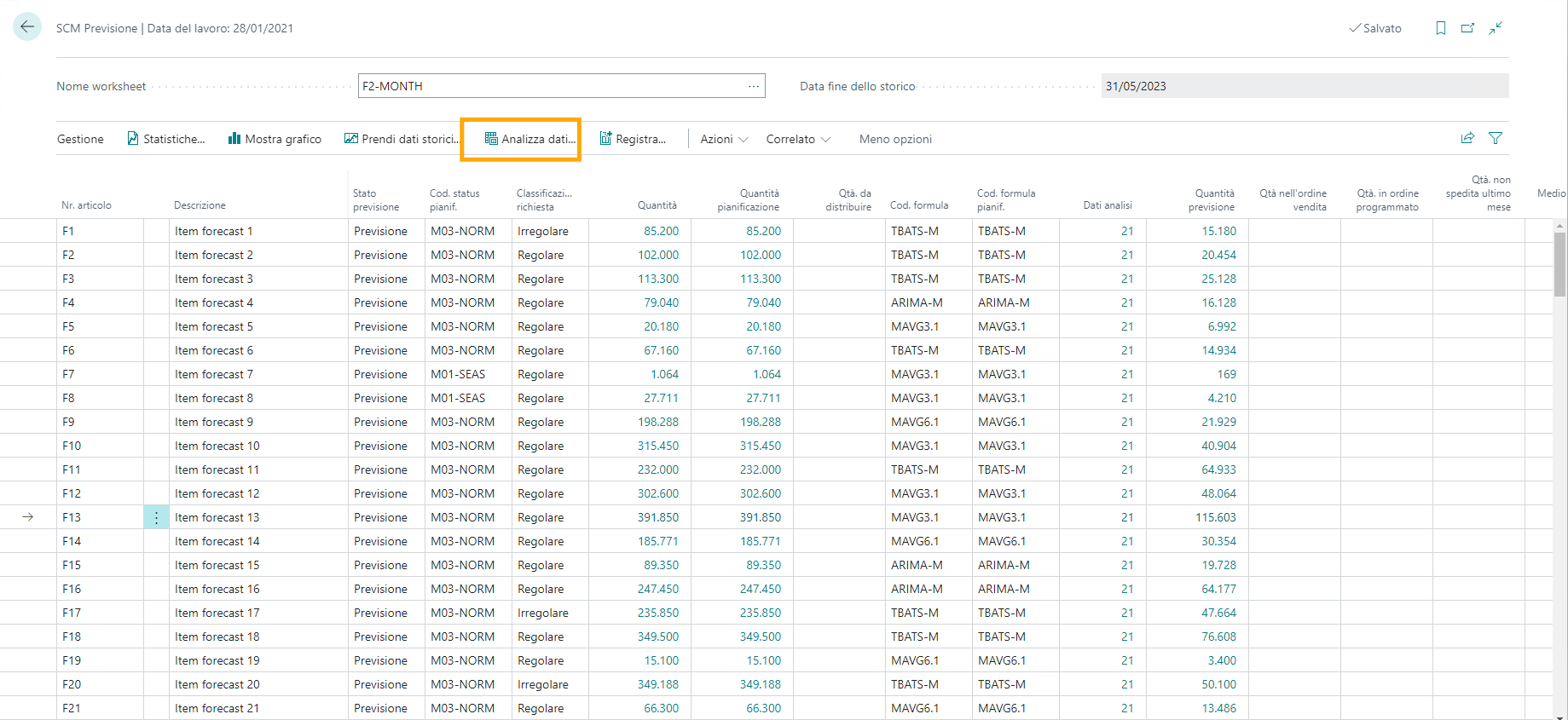Click Registra action
Screen dimensions: 1568x720
(x=633, y=139)
